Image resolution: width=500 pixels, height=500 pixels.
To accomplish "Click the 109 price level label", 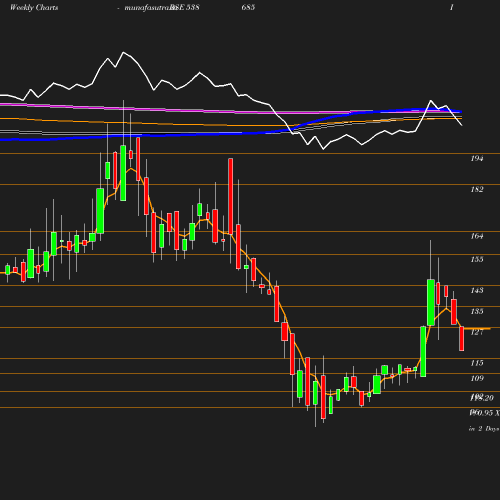I will coord(477,378).
